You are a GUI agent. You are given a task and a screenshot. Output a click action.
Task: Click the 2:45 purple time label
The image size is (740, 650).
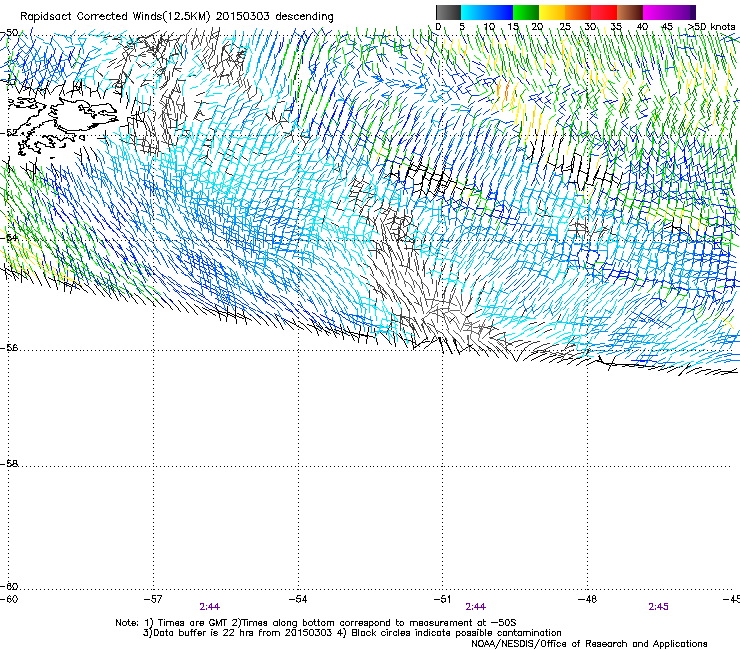658,607
